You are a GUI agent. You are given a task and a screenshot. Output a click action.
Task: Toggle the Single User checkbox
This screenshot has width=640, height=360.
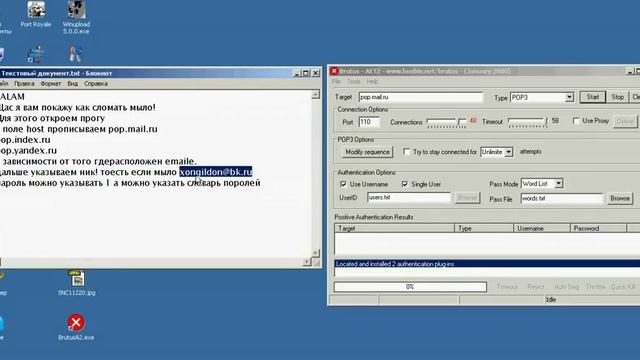click(405, 184)
